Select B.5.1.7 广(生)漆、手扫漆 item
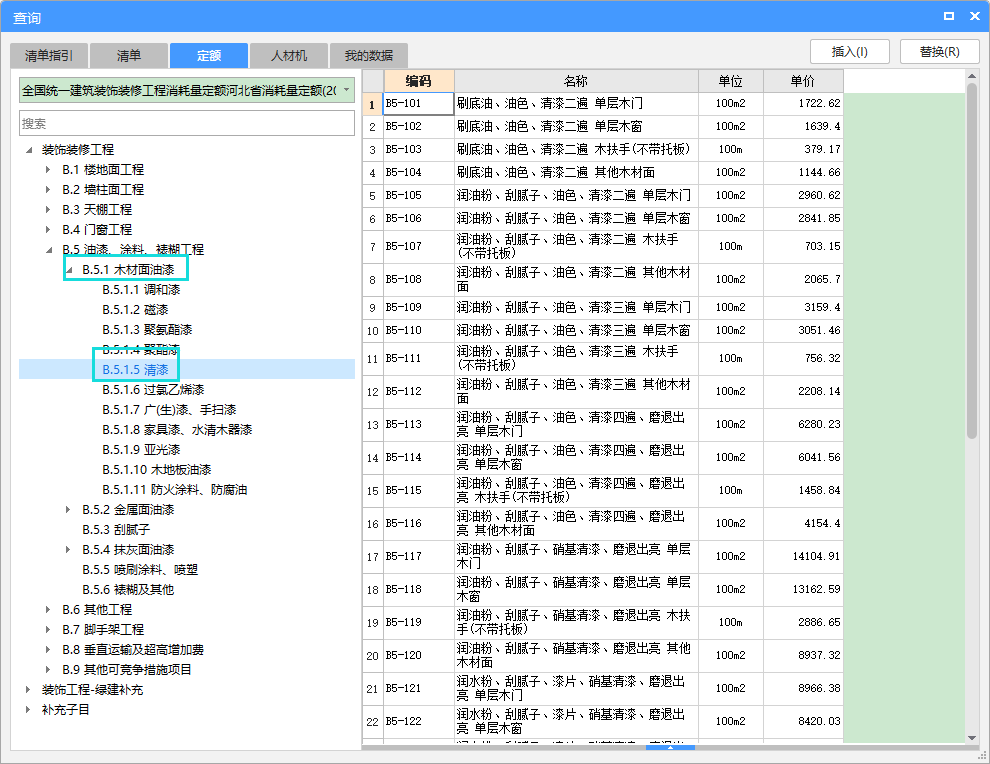The width and height of the screenshot is (990, 764). (x=169, y=410)
